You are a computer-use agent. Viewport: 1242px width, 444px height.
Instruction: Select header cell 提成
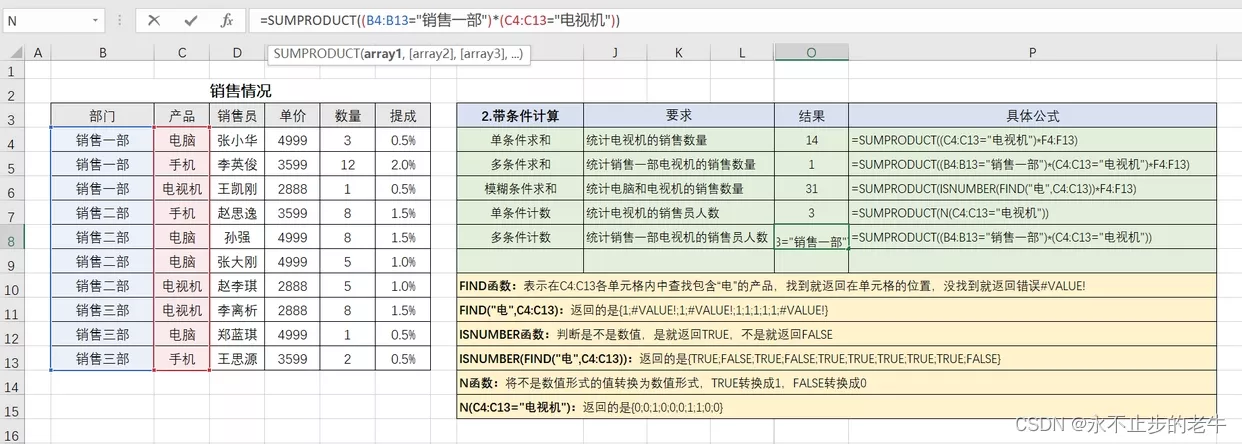(403, 115)
